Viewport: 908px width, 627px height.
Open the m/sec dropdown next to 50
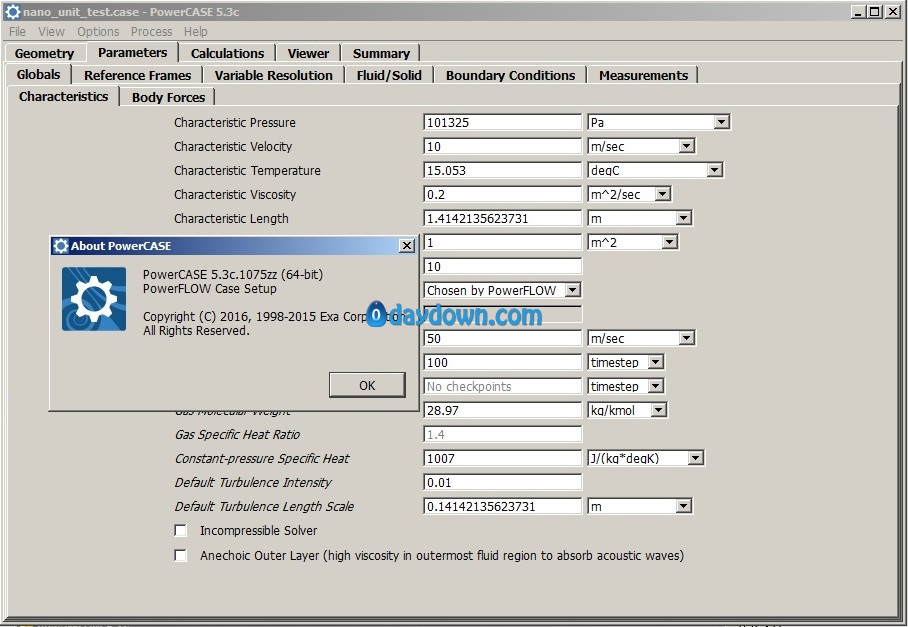click(x=686, y=338)
